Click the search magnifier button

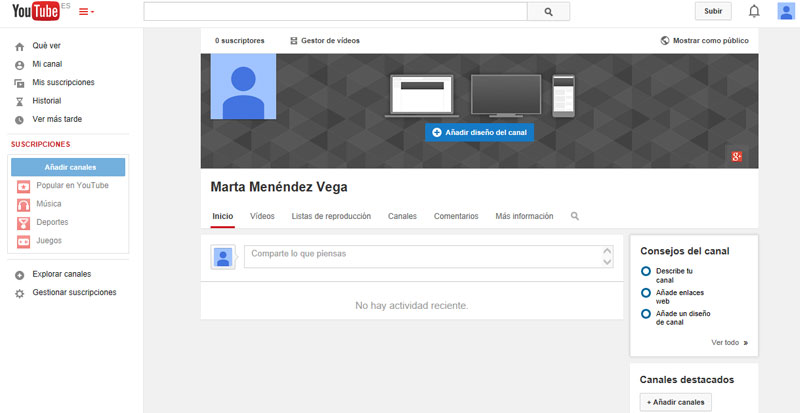click(548, 12)
